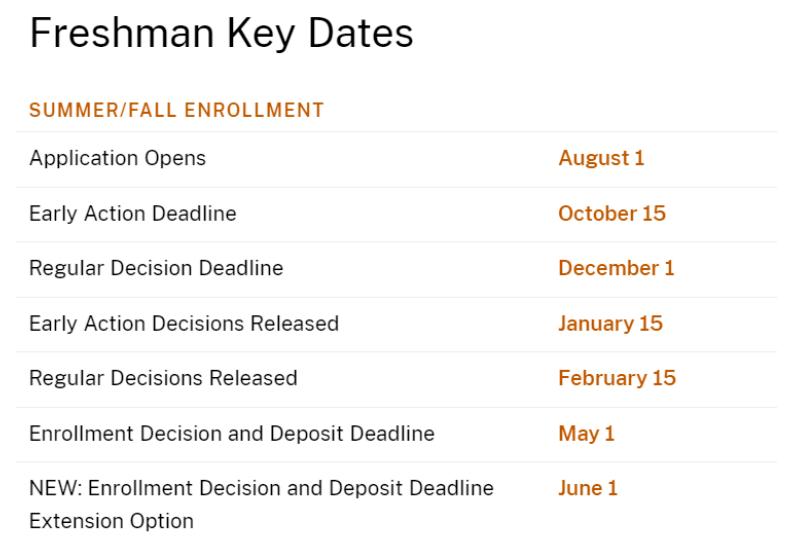Select the SUMMER/FALL ENROLLMENT section header
The image size is (790, 544).
pos(176,110)
